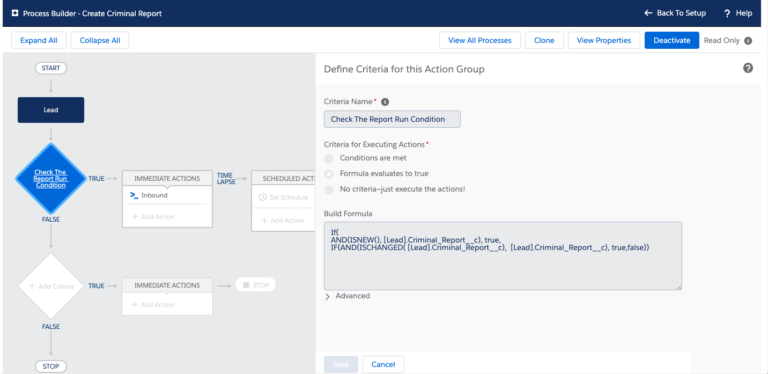Click Expand All button
This screenshot has width=768, height=374.
39,40
